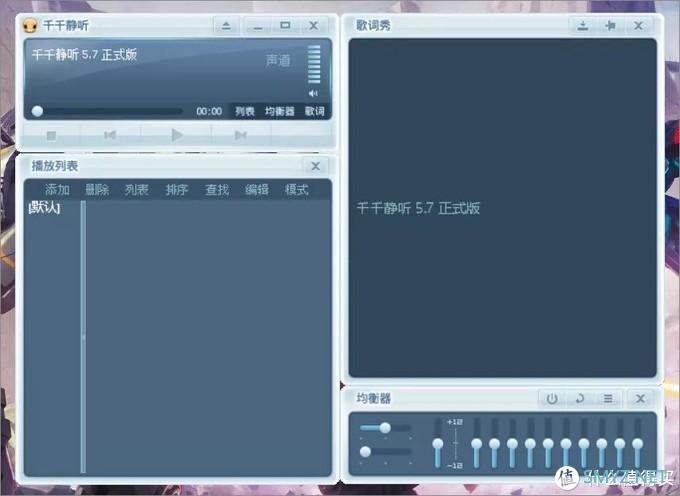
Task: Open the equalizer presets menu icon
Action: pos(608,398)
